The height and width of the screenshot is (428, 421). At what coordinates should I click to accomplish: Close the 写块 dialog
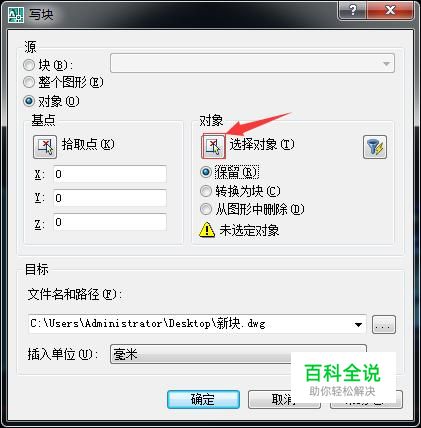[x=390, y=10]
